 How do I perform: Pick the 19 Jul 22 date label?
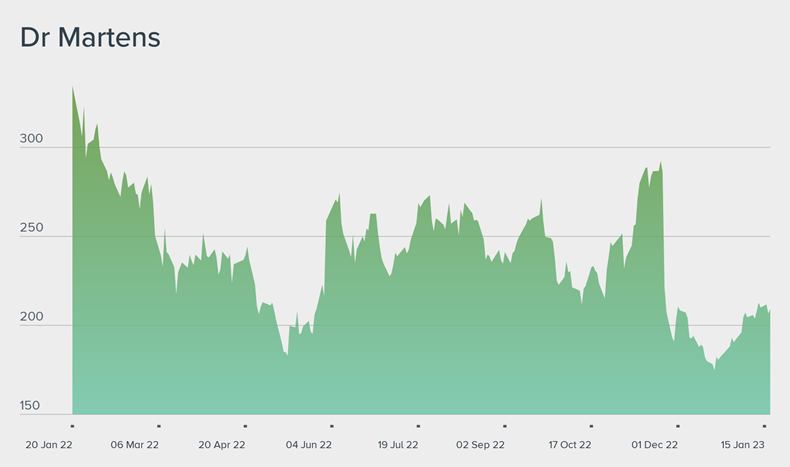[397, 444]
